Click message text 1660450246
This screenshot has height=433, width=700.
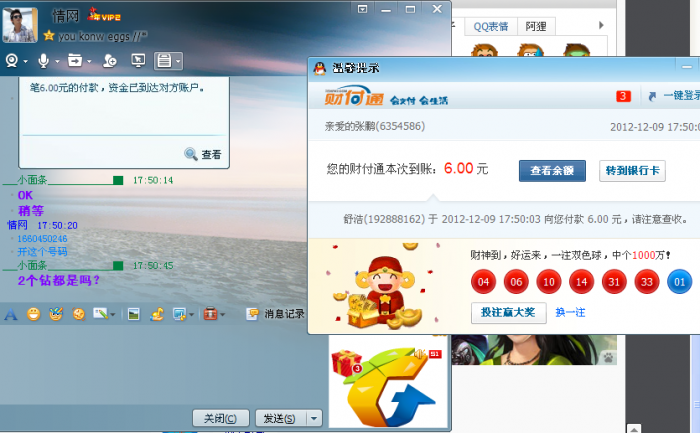(x=42, y=239)
